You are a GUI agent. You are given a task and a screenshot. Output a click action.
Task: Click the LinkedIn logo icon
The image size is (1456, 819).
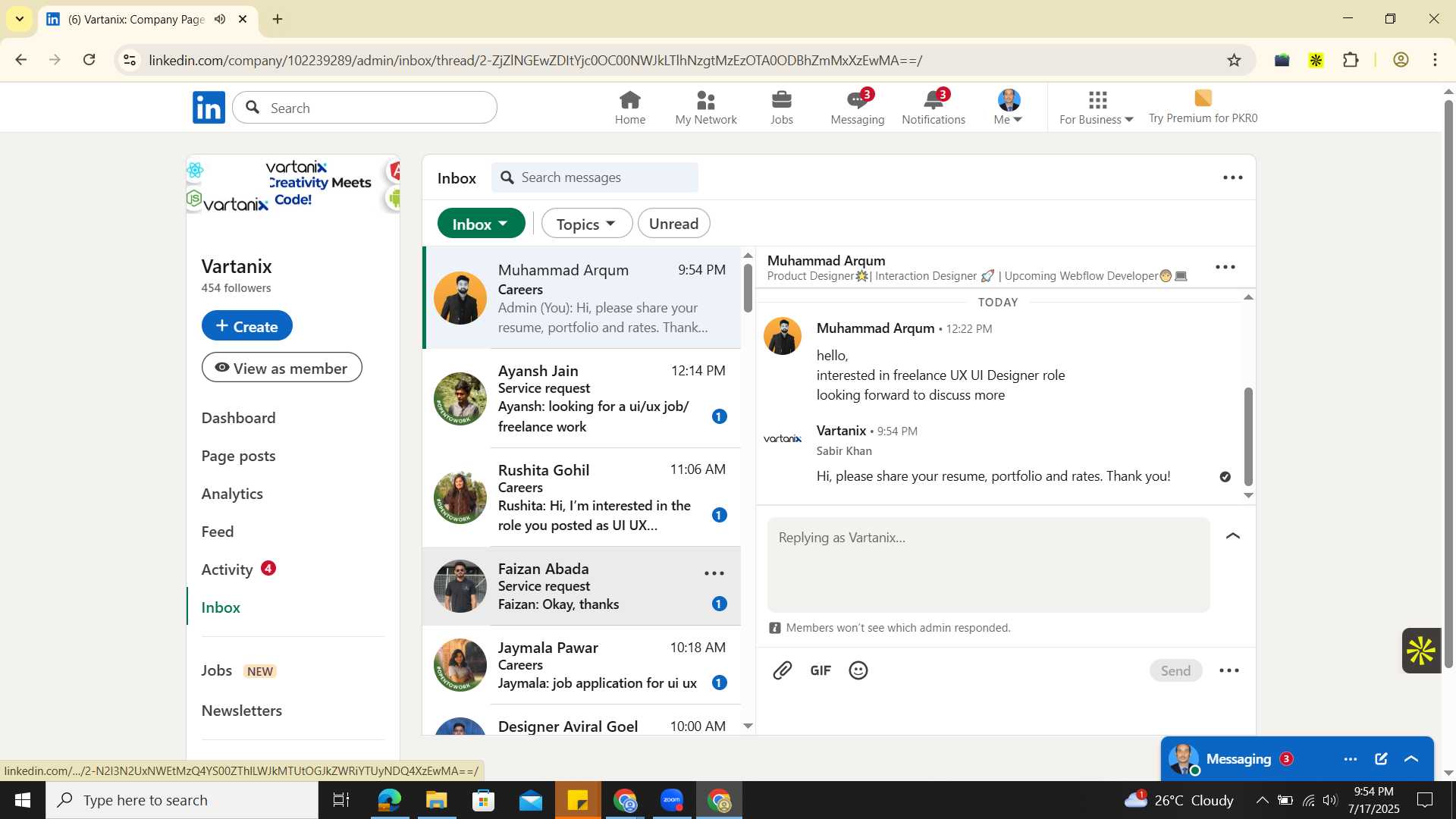[x=209, y=108]
